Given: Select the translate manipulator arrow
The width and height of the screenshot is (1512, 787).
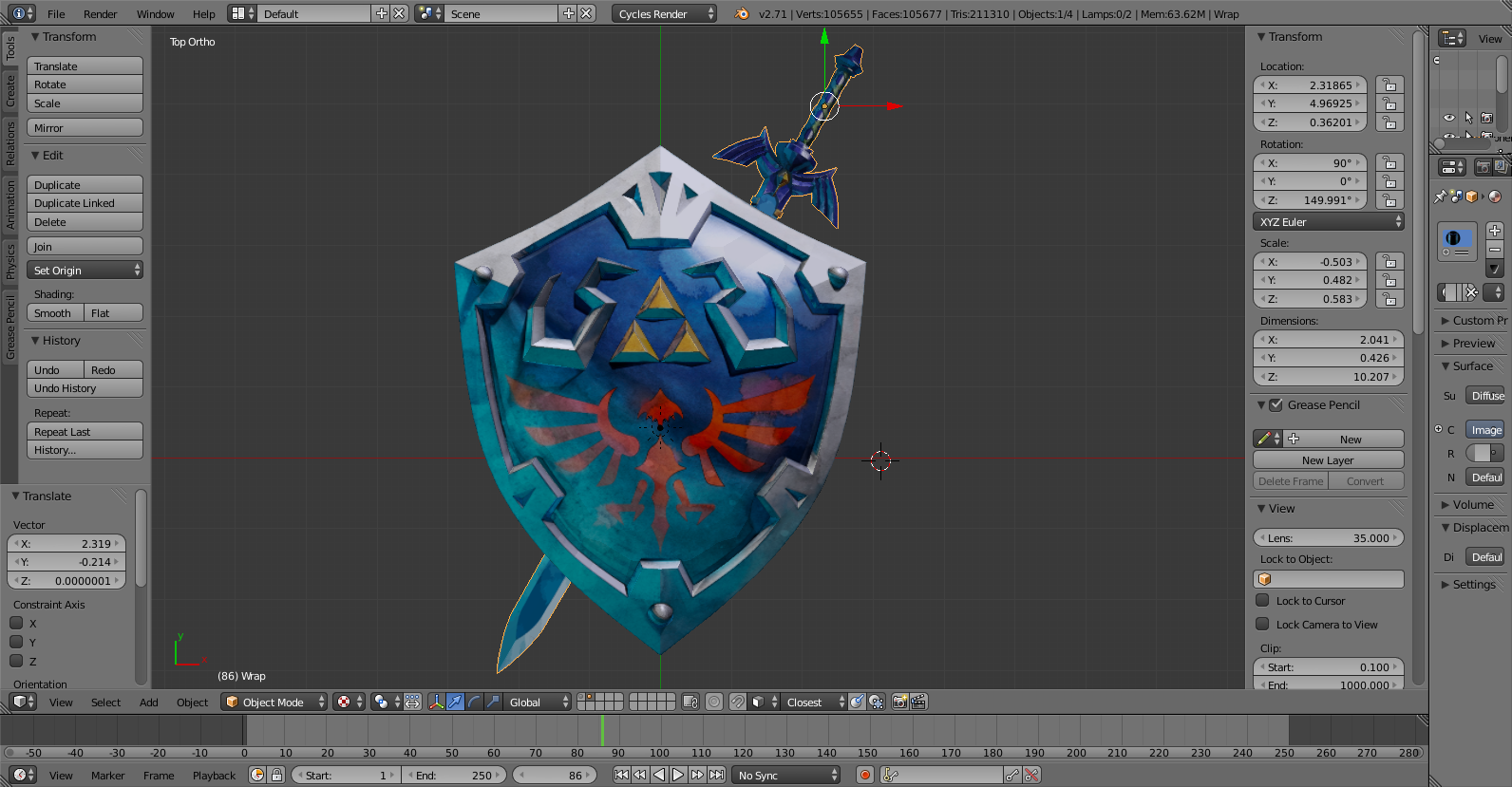Looking at the screenshot, I should 455,703.
